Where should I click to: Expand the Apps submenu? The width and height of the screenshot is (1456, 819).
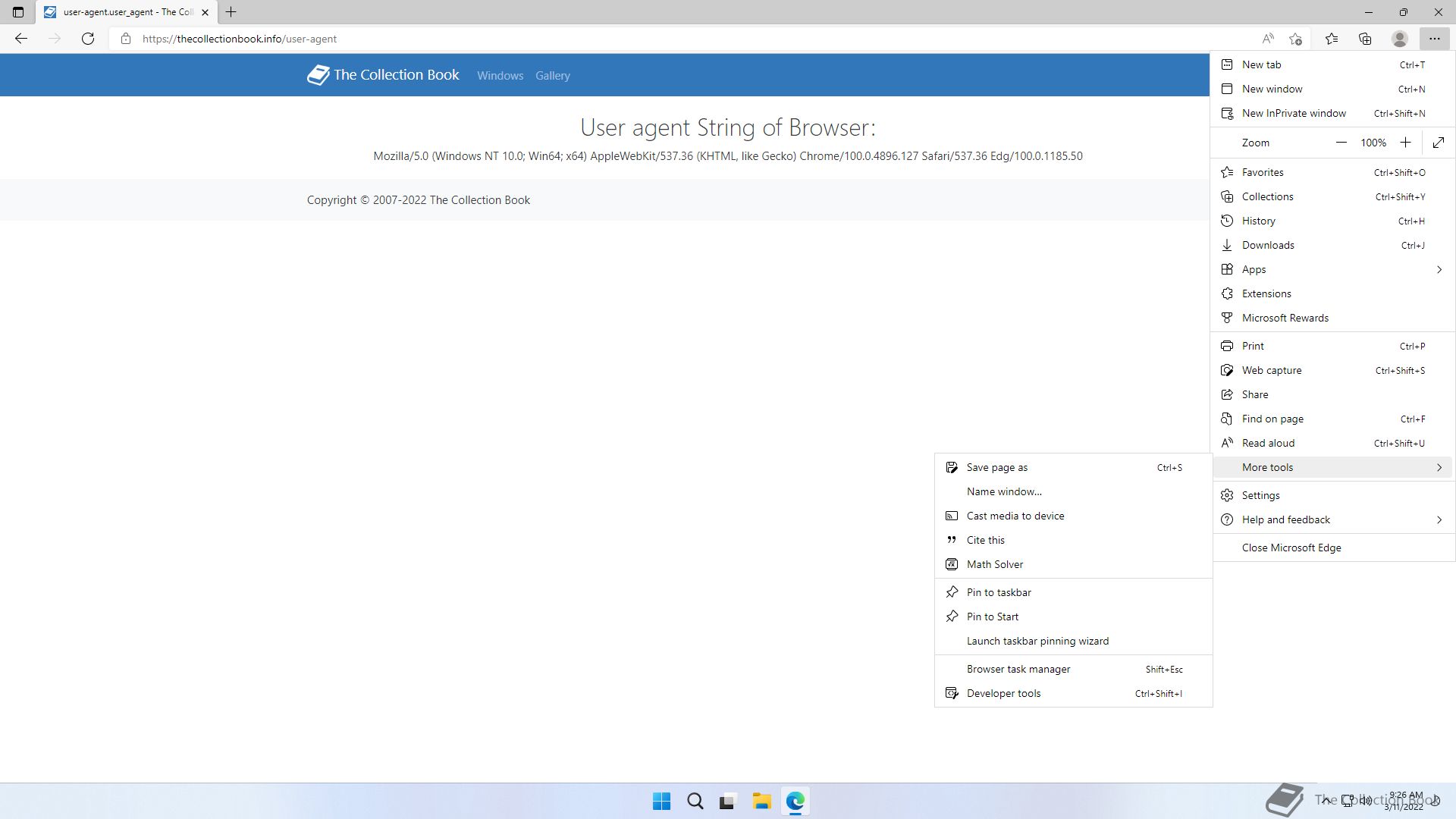point(1332,269)
